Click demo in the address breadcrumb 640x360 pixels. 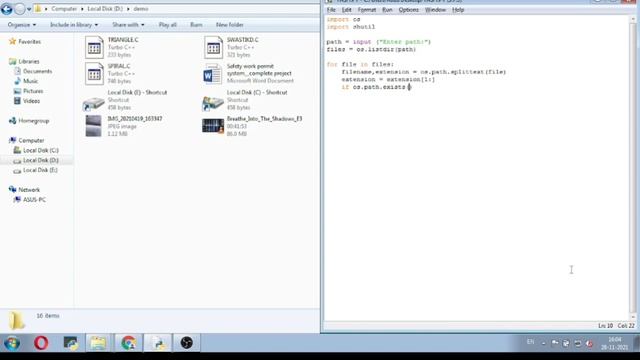pyautogui.click(x=141, y=9)
